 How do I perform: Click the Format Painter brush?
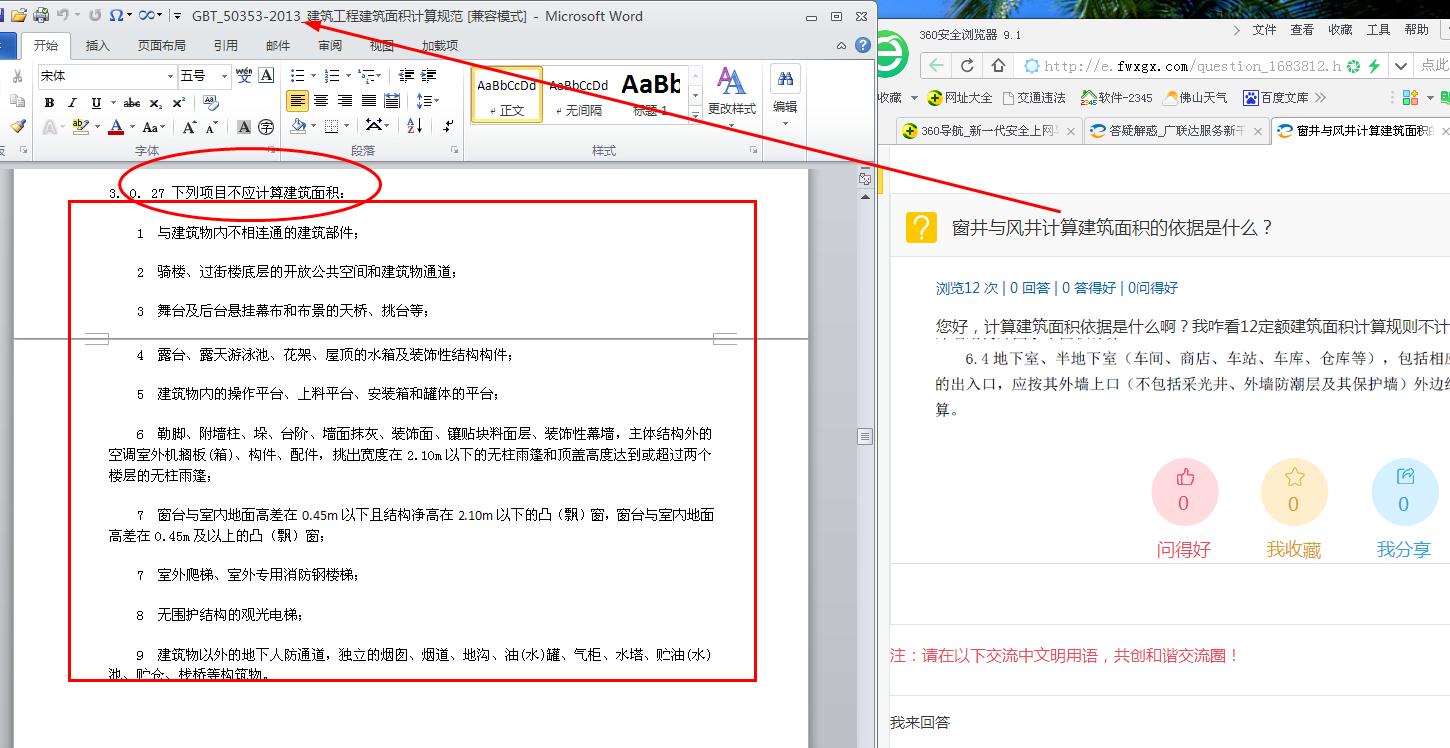pyautogui.click(x=17, y=126)
